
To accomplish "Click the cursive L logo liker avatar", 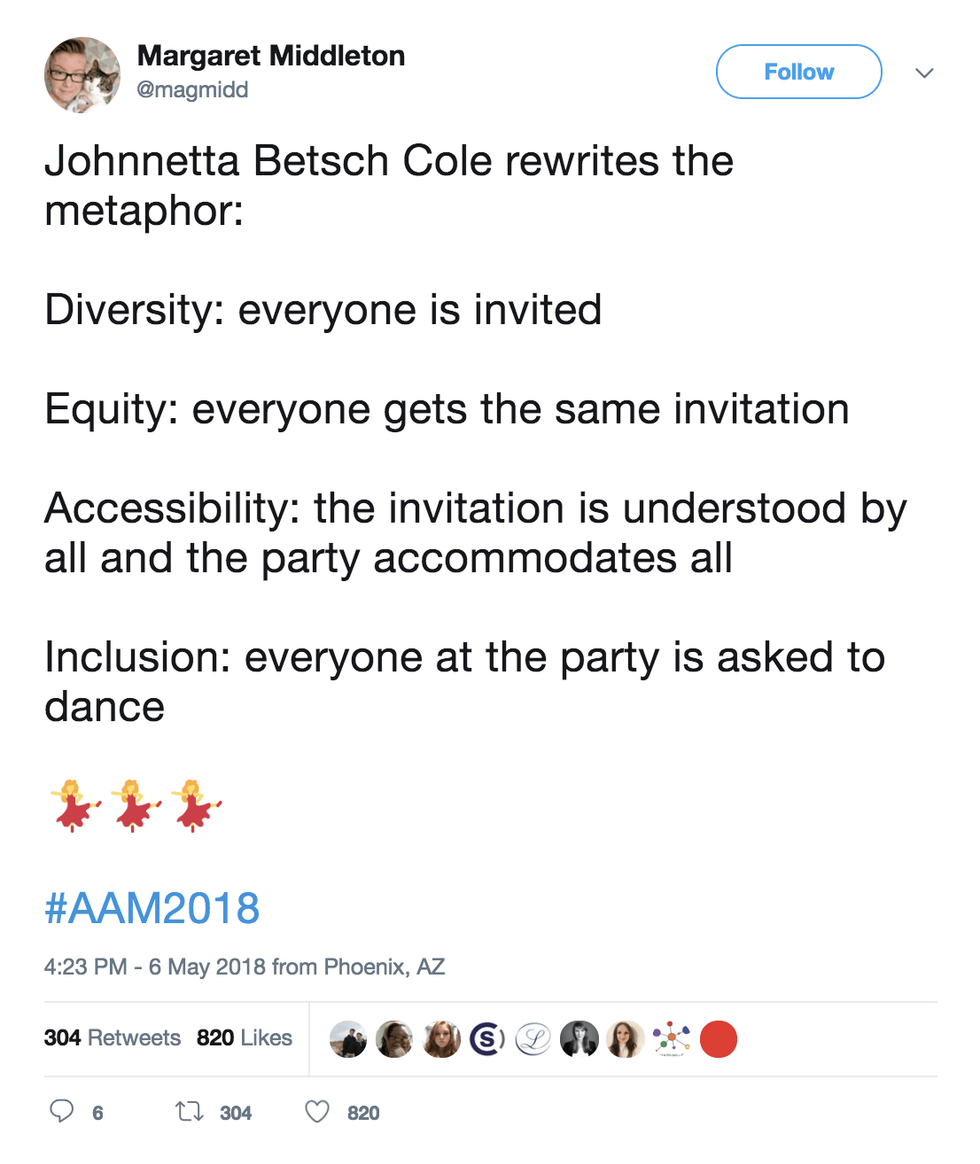I will click(x=532, y=1039).
